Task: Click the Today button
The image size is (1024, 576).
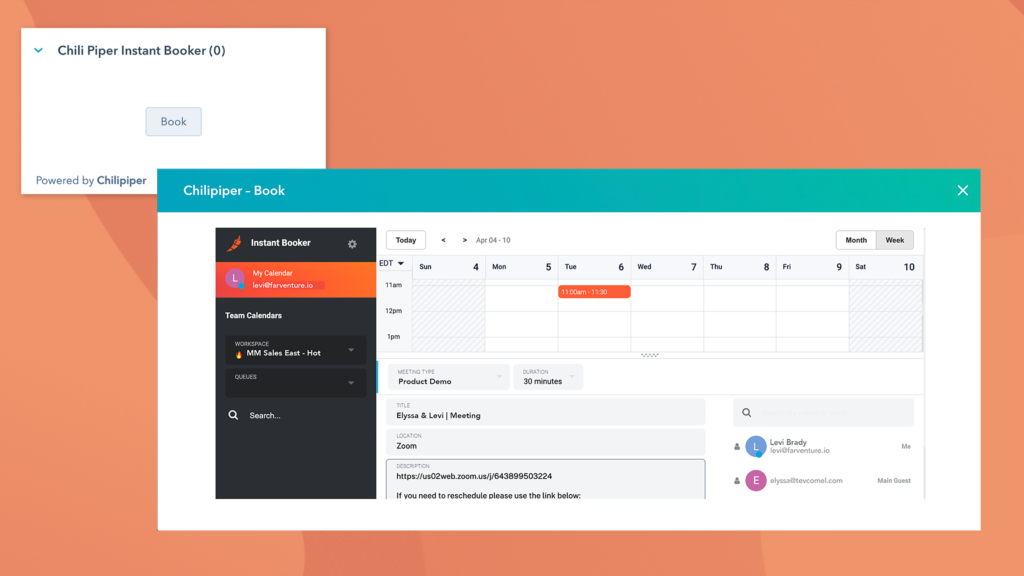Action: pyautogui.click(x=405, y=240)
